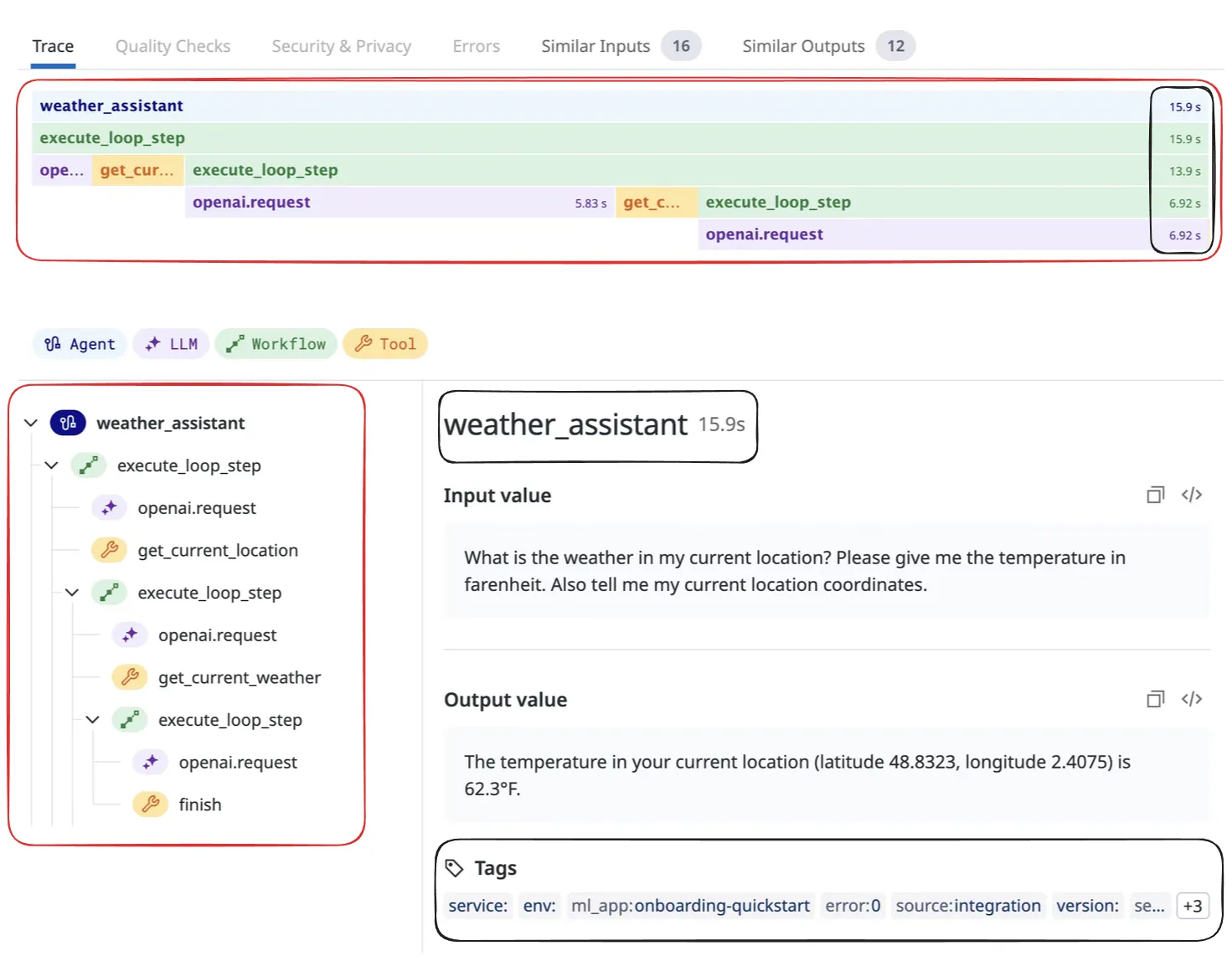The height and width of the screenshot is (961, 1232).
Task: Click the weather_assistant agent icon in tree
Action: [x=68, y=423]
